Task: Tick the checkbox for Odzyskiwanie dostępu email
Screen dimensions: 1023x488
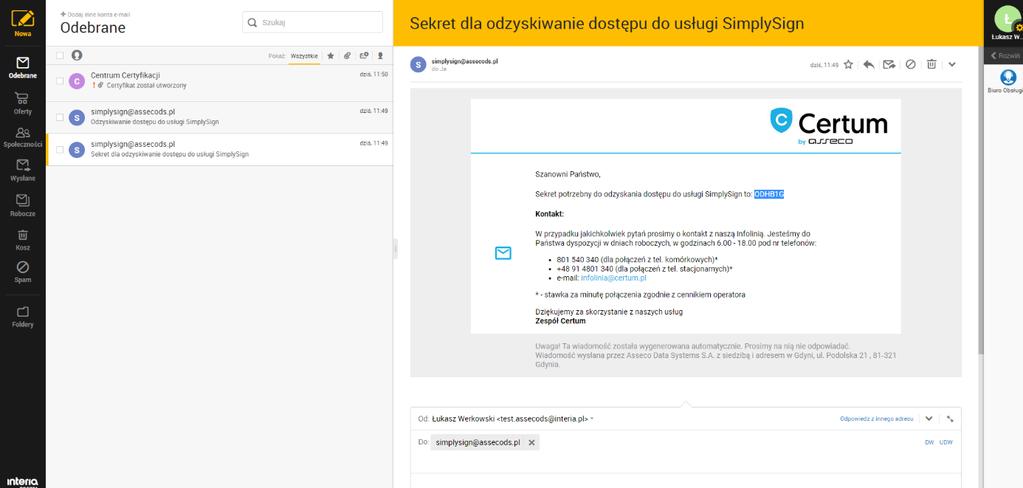Action: pos(60,117)
